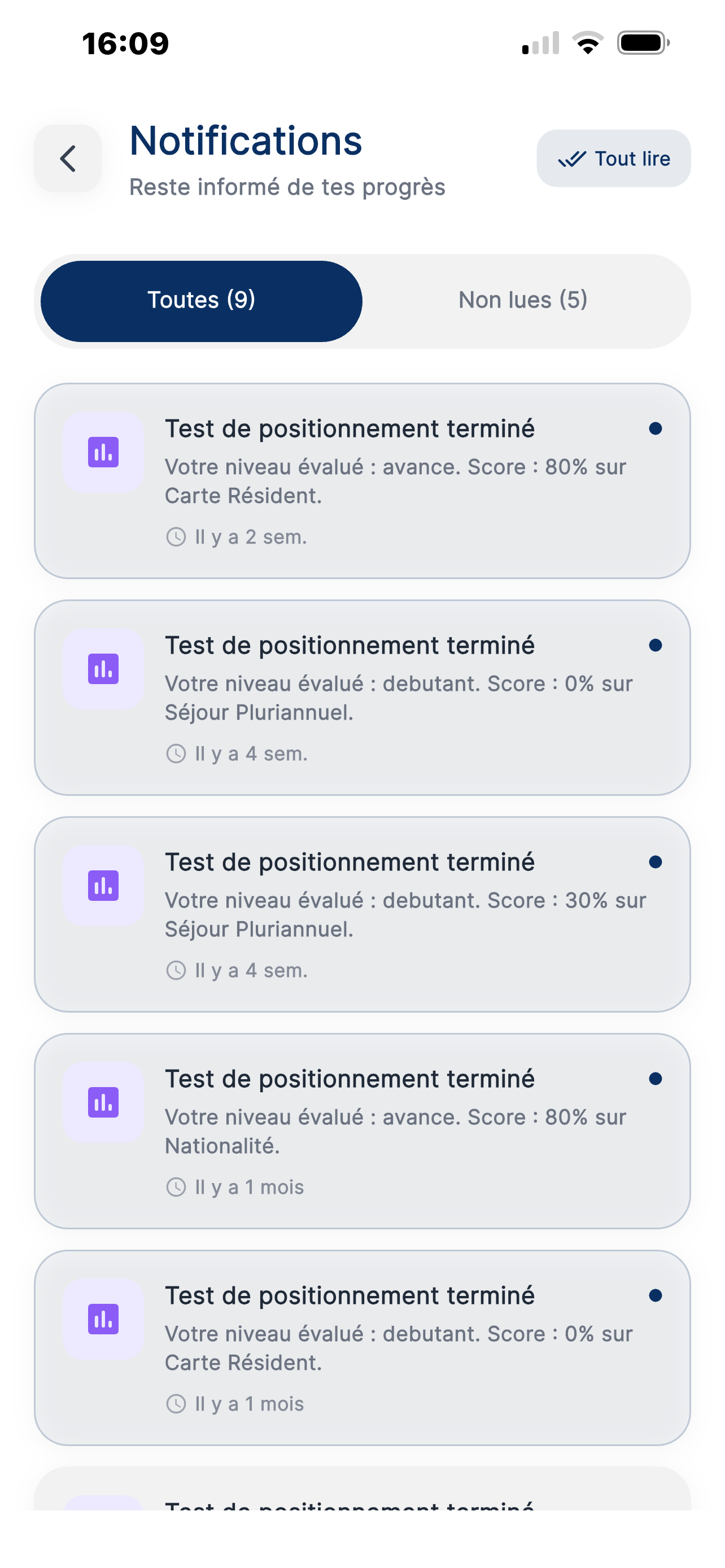Viewport: 725px width, 1568px height.
Task: Click the back chevron to return
Action: pos(67,159)
